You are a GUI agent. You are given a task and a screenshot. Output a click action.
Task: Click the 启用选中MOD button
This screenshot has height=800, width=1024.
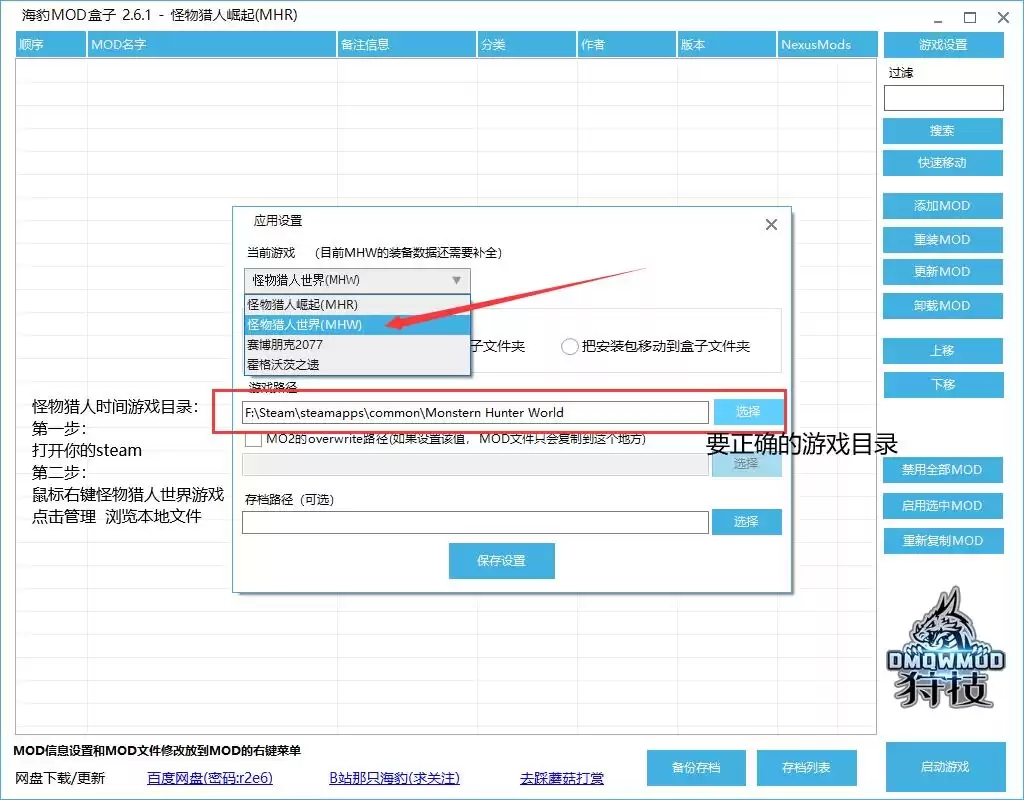[942, 505]
